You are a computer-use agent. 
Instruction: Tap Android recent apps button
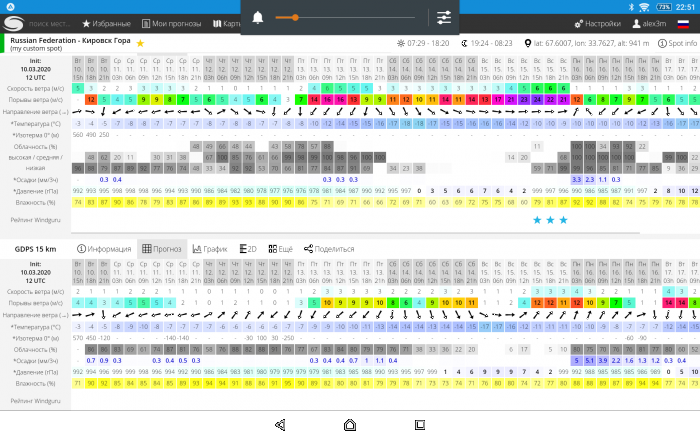(420, 425)
